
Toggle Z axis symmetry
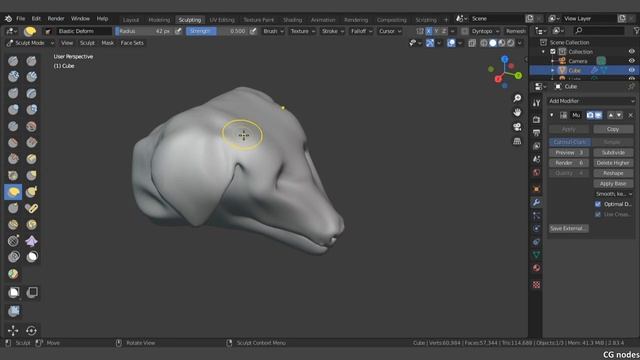(444, 31)
